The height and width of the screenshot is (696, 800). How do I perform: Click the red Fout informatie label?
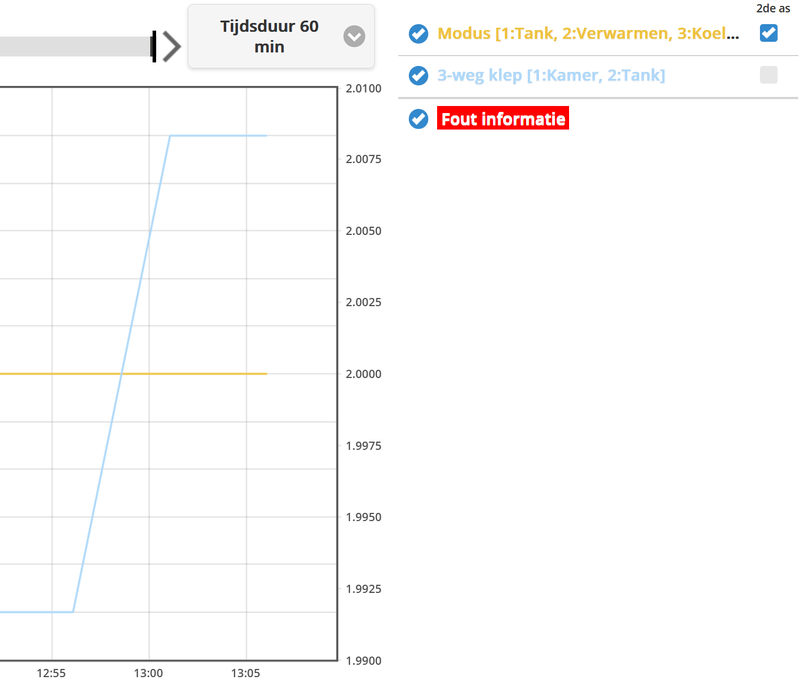[503, 119]
